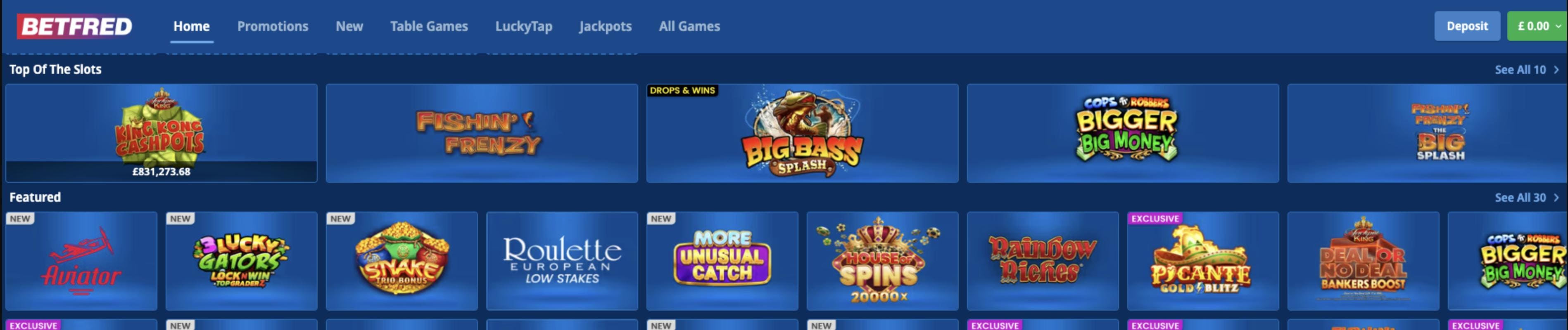Open 3 Lucky Gators game tile
Screen dimensions: 1568x330
(242, 261)
